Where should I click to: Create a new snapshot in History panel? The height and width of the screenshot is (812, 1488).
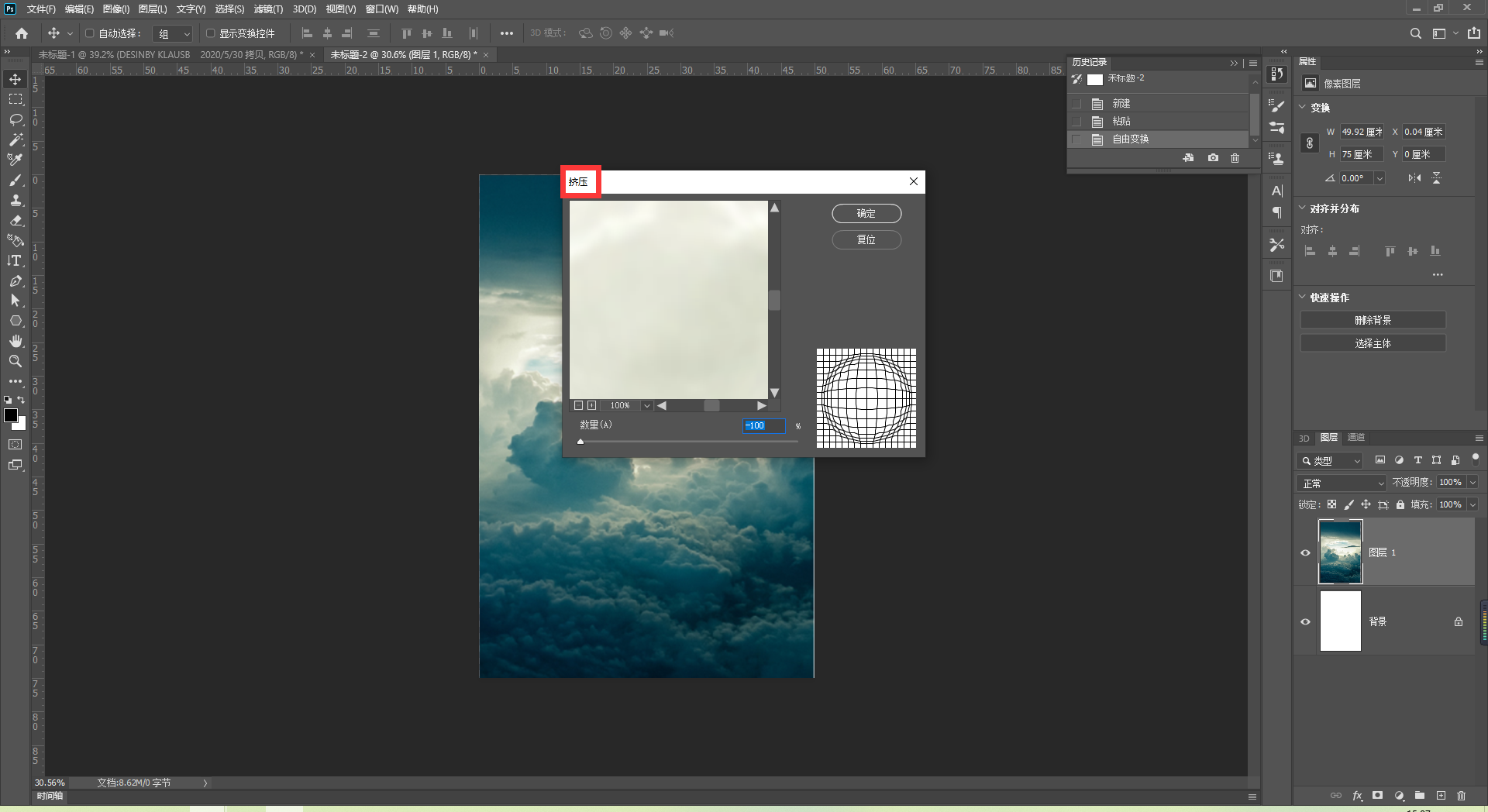[1213, 158]
